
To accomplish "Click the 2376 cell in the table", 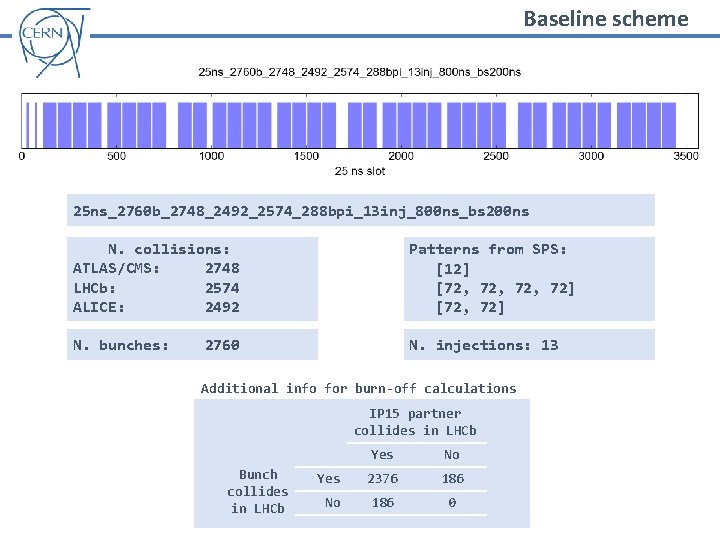I will click(x=382, y=478).
